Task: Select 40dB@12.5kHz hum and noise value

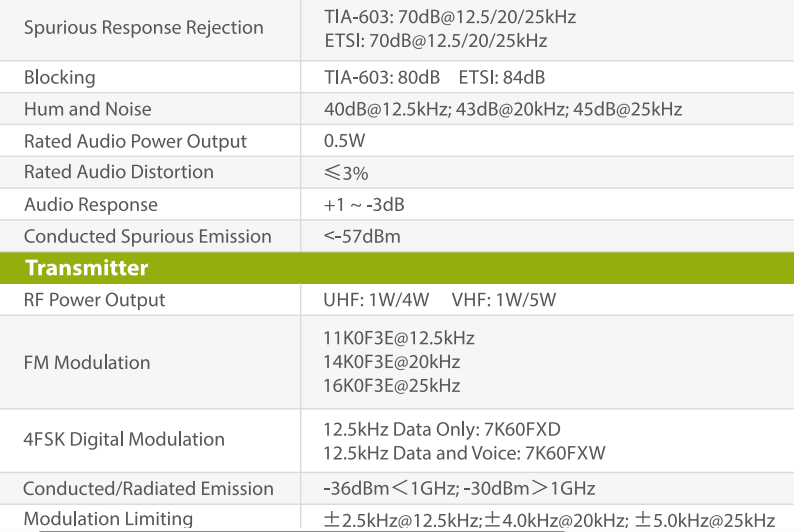Action: pyautogui.click(x=387, y=109)
